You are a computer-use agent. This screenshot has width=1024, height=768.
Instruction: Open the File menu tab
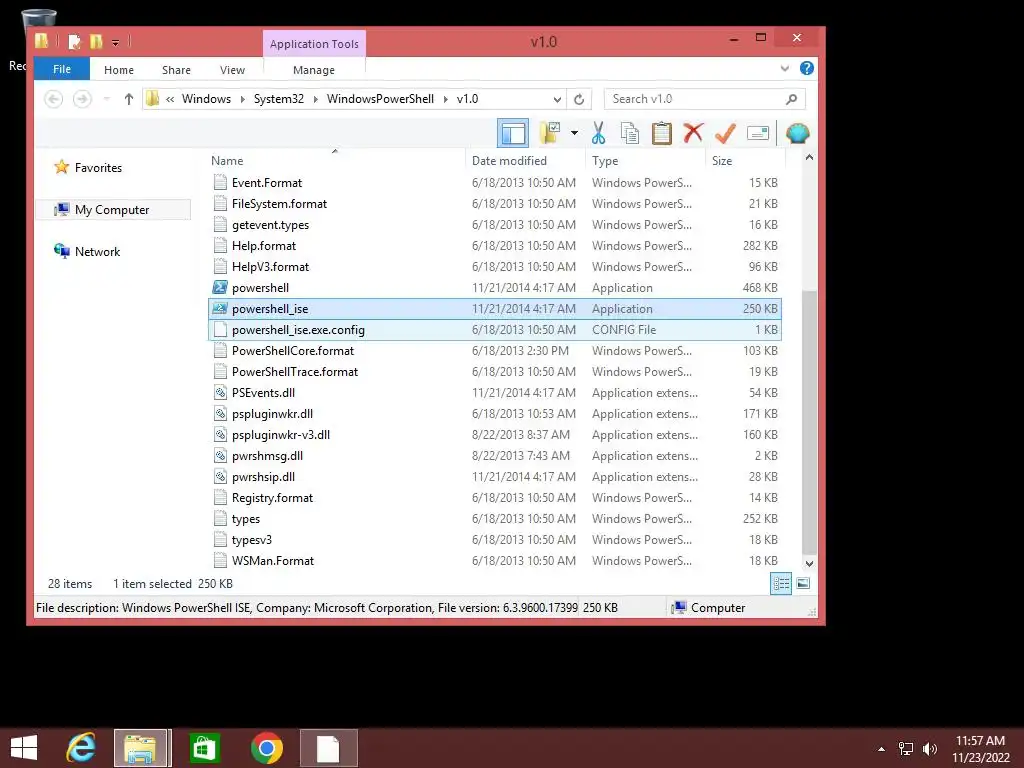click(62, 69)
